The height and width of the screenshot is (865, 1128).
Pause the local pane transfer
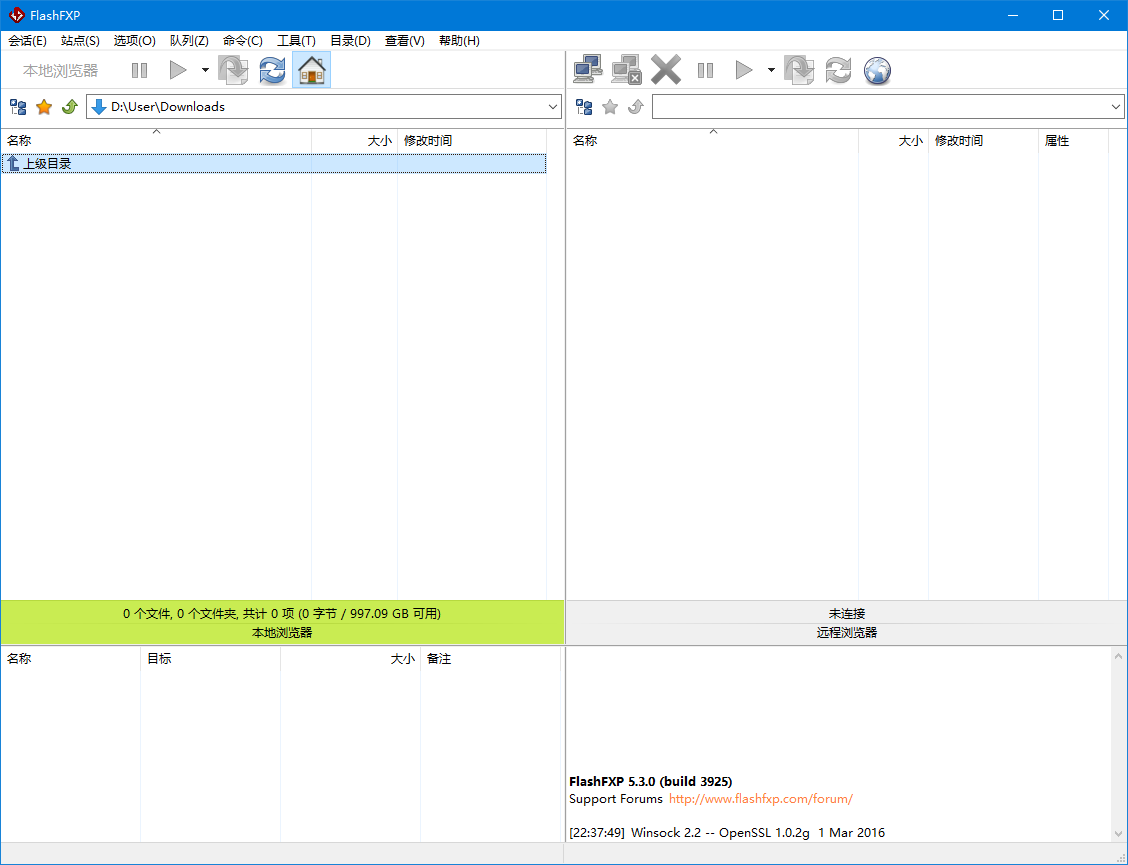[140, 71]
